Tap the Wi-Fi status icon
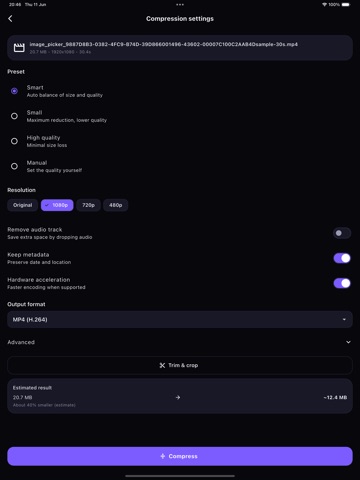This screenshot has width=360, height=480. click(x=324, y=5)
